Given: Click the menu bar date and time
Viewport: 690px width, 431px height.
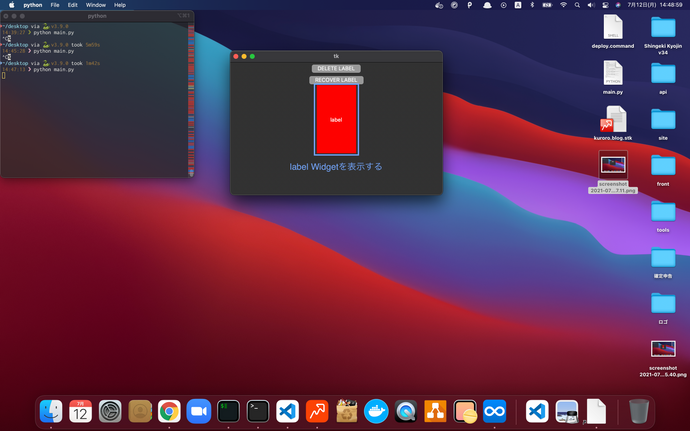Looking at the screenshot, I should tap(655, 5).
